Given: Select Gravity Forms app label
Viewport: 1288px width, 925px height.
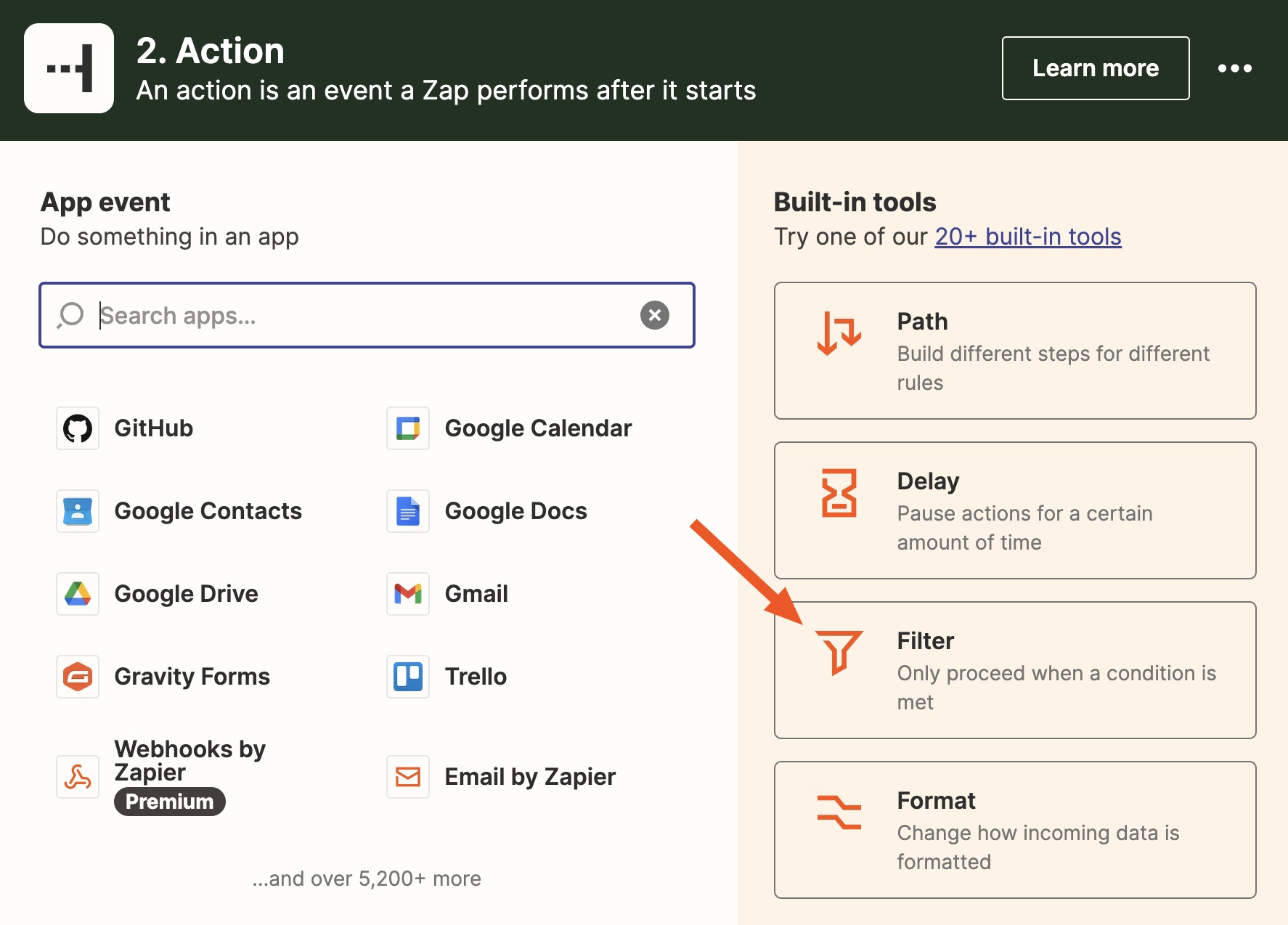Looking at the screenshot, I should [x=192, y=677].
